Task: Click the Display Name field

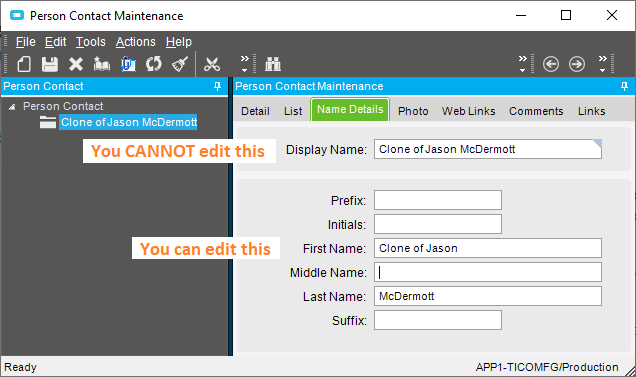Action: coord(488,149)
